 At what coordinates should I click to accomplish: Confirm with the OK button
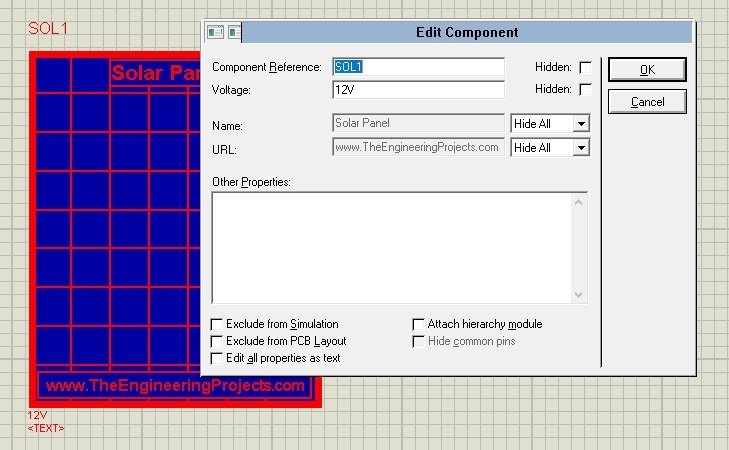647,69
